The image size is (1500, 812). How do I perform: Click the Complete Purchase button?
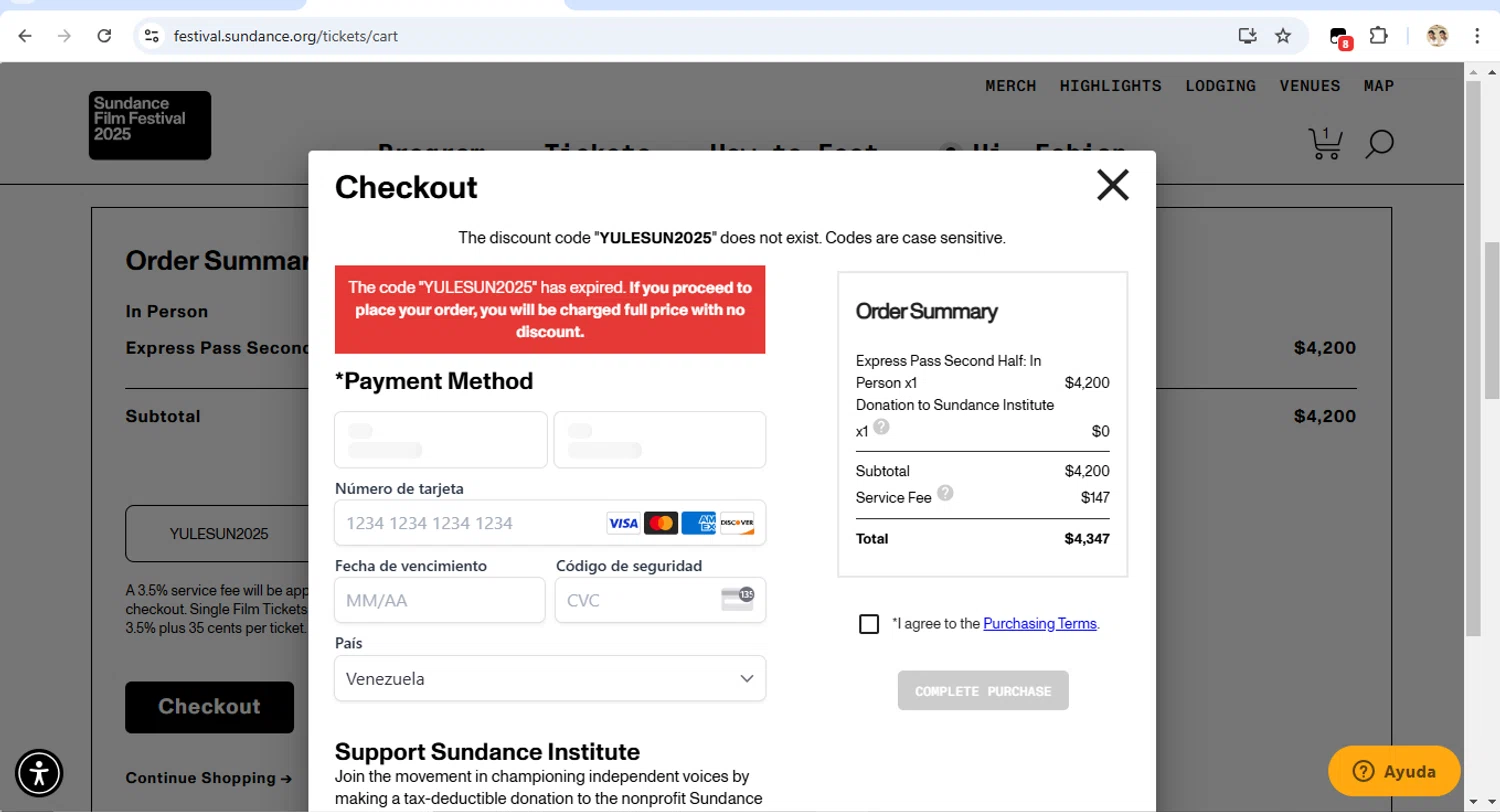983,691
